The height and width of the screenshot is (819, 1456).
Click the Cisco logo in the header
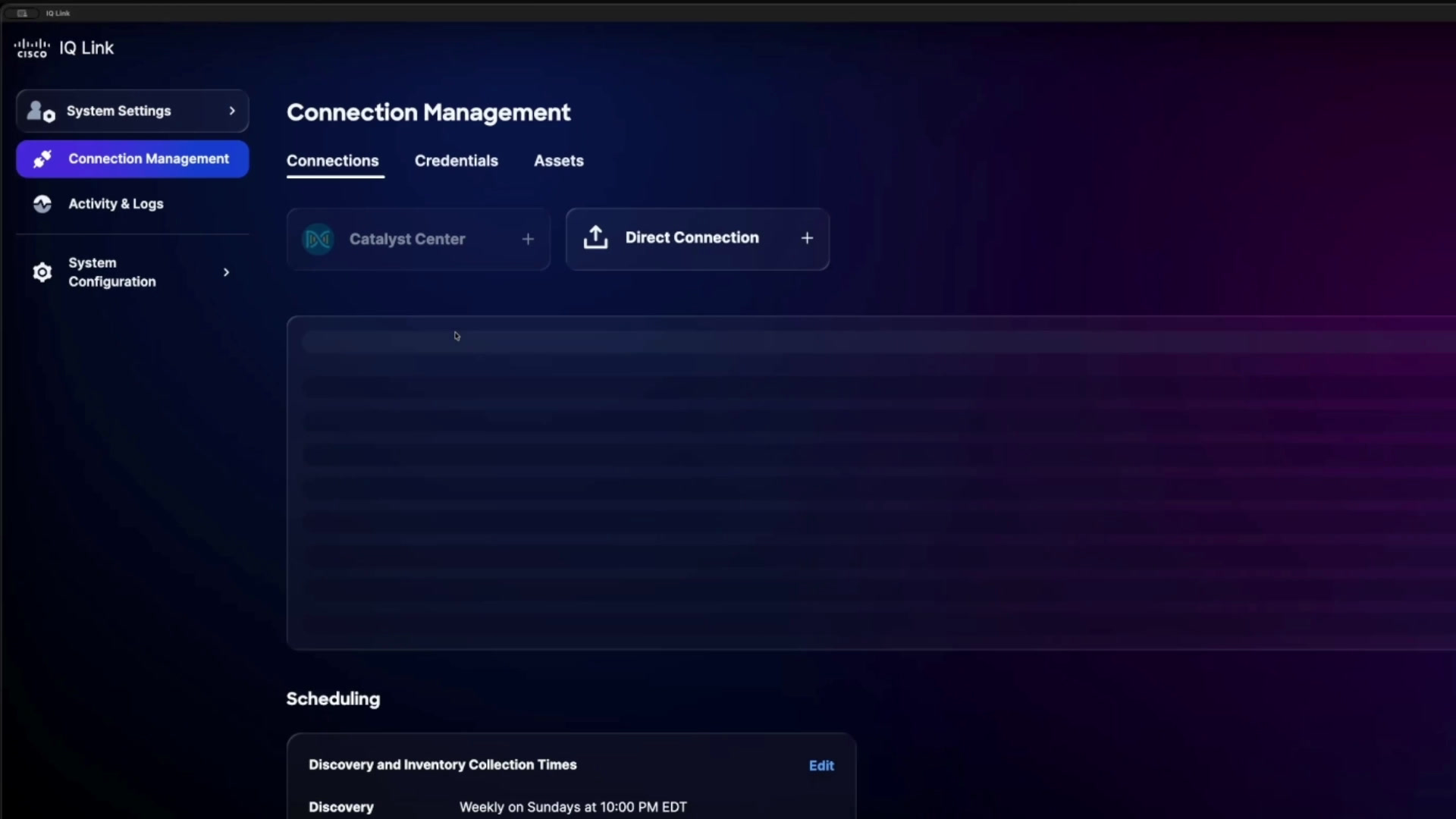pos(32,49)
